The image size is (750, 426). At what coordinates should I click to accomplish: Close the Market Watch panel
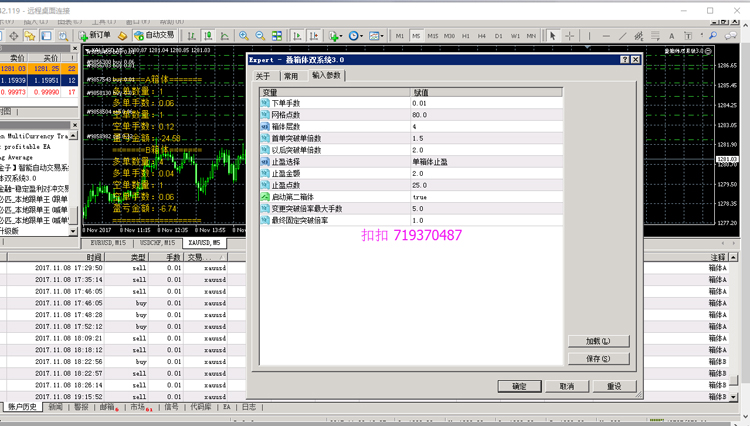click(x=75, y=49)
